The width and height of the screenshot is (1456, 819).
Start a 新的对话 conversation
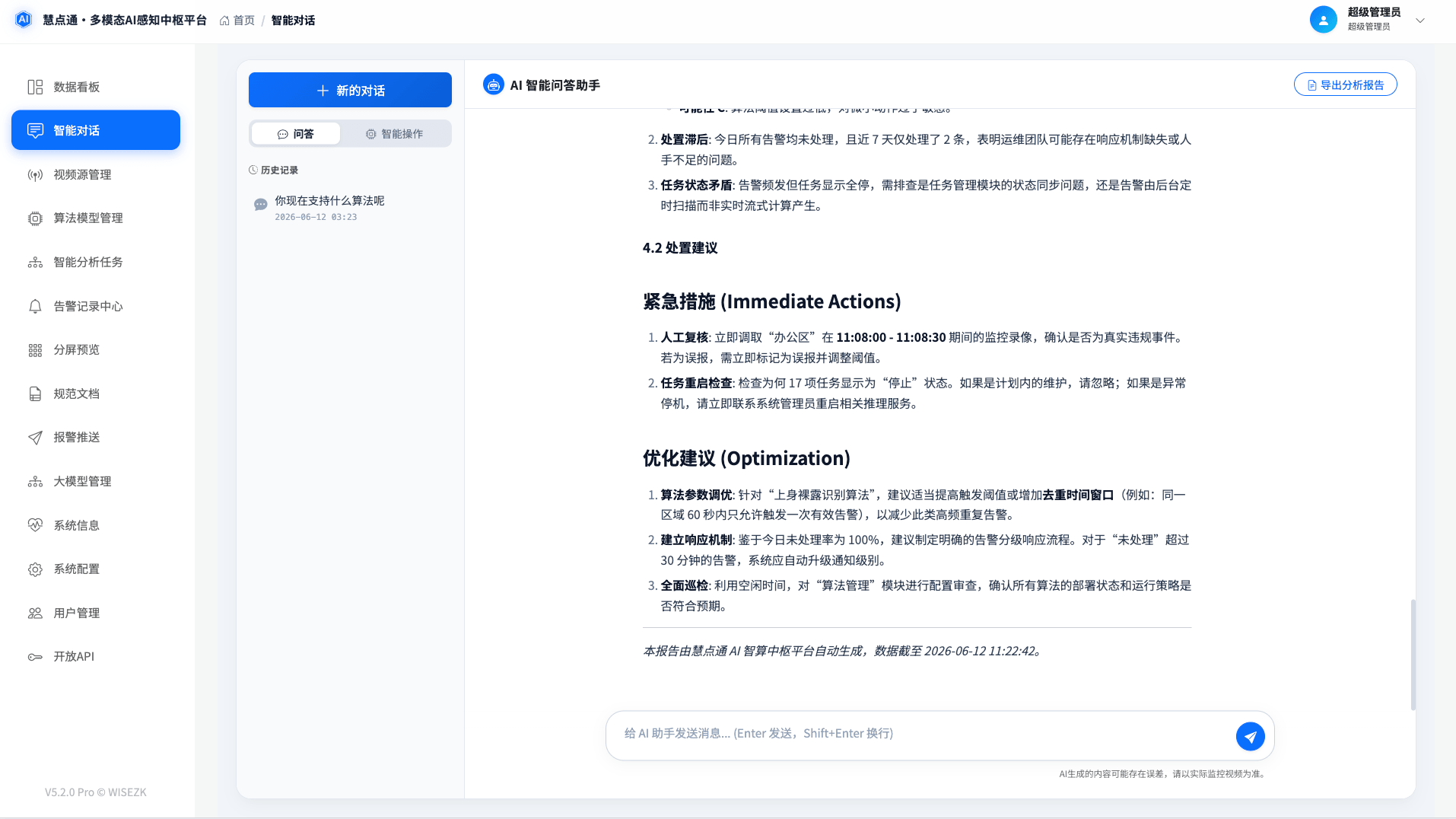[350, 90]
